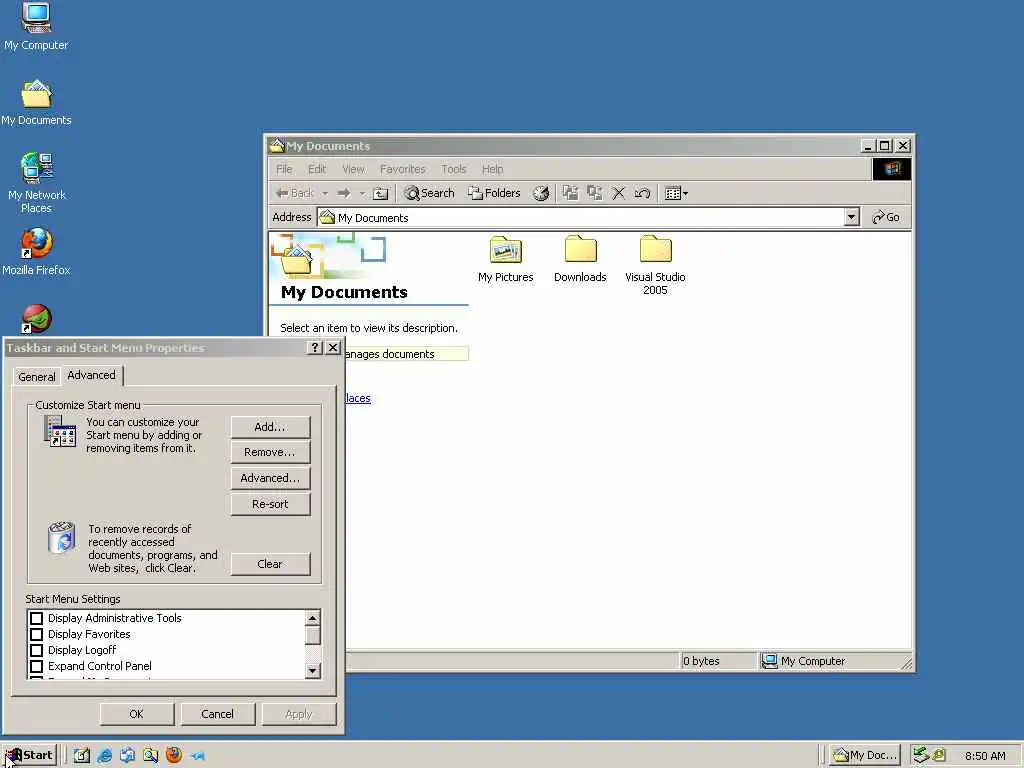Launch Mozilla Firefox desktop shortcut

tap(36, 251)
